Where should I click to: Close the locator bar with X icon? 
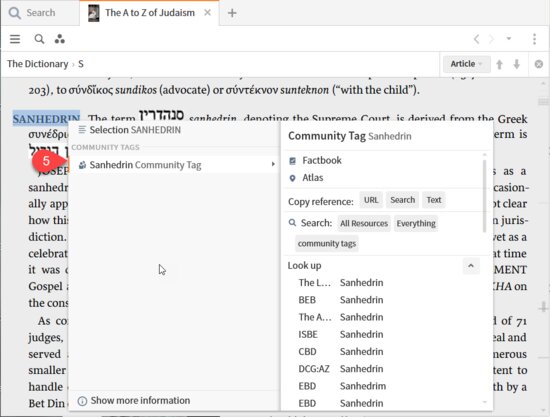pos(538,64)
